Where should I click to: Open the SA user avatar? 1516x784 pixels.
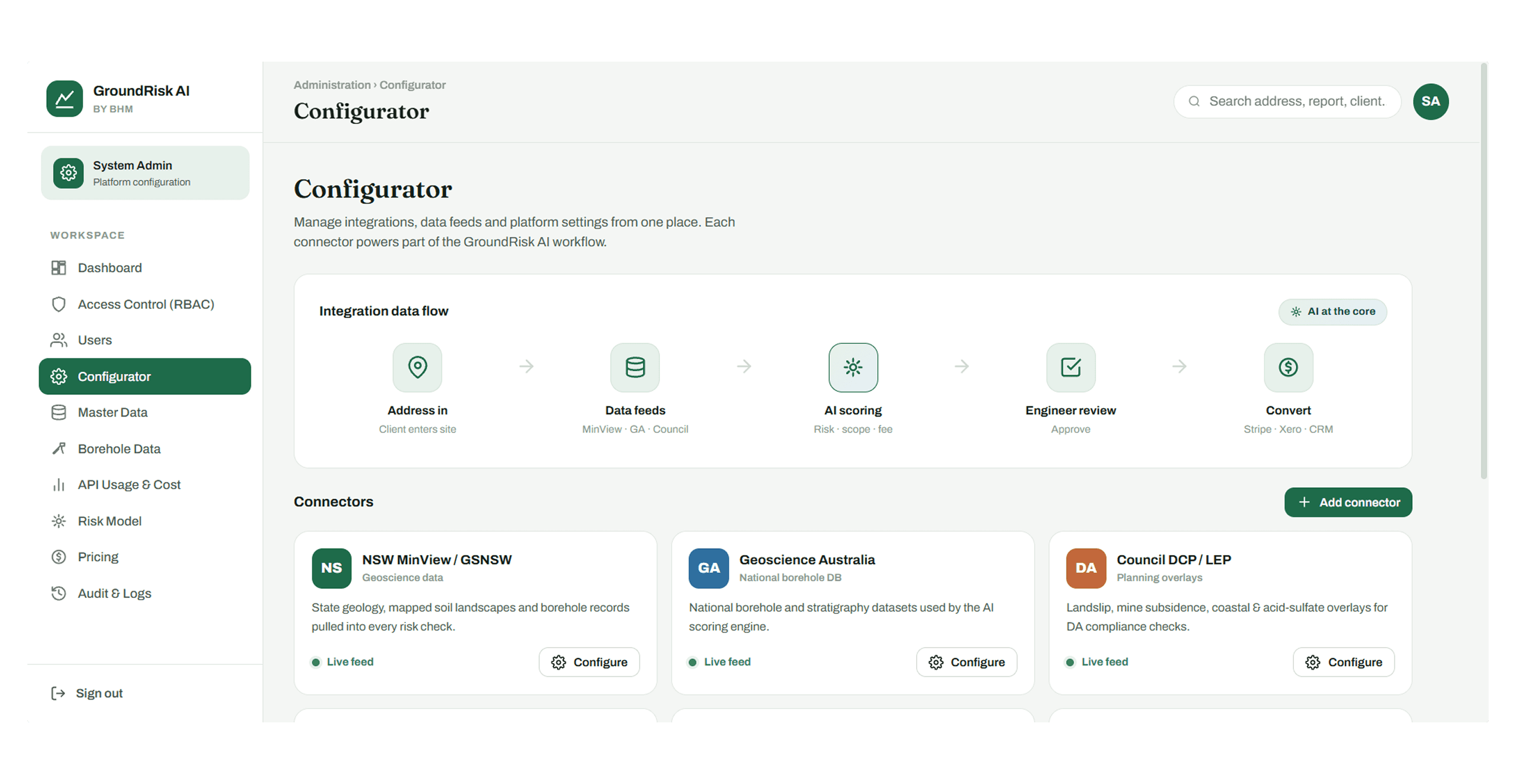pos(1430,102)
